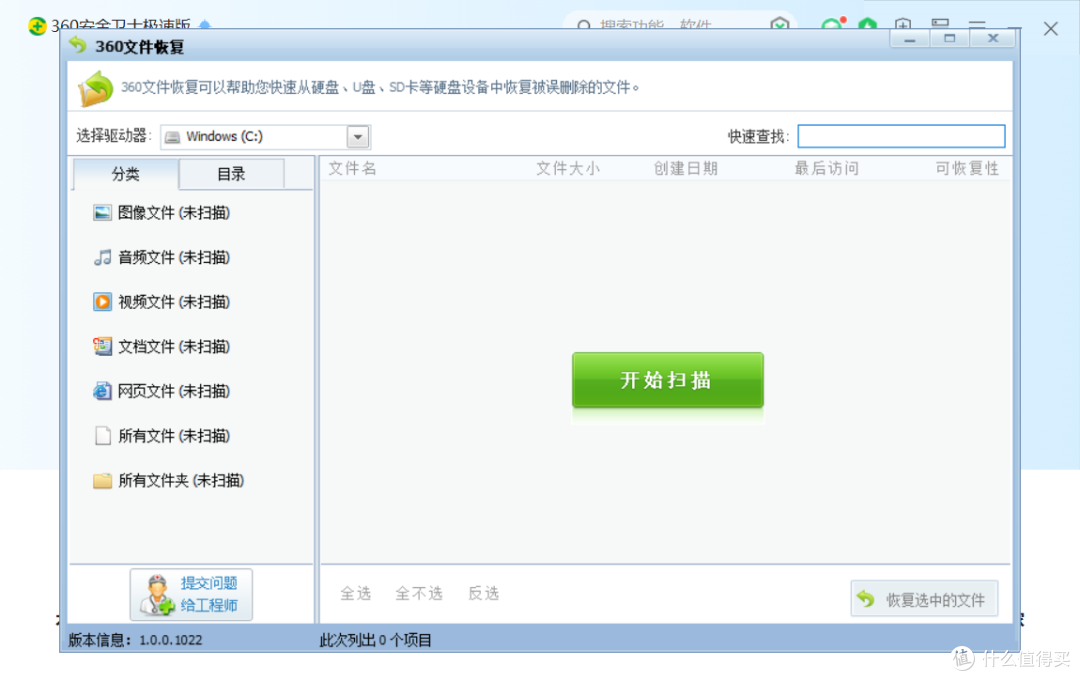This screenshot has height=681, width=1080.
Task: Click the image file picture icon
Action: [x=102, y=213]
